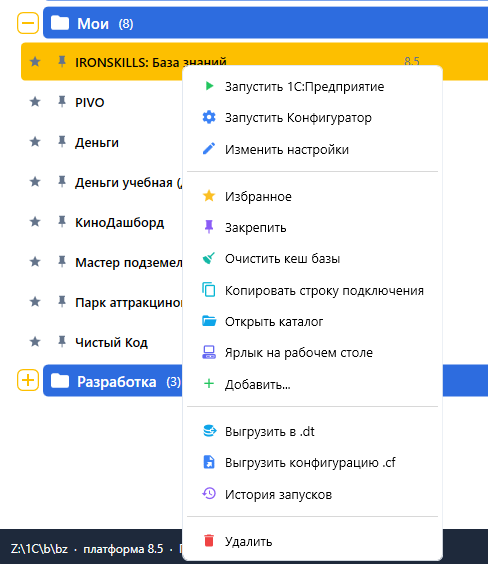Click the pencil icon for Изменить настройки
This screenshot has width=488, height=564.
click(x=209, y=149)
